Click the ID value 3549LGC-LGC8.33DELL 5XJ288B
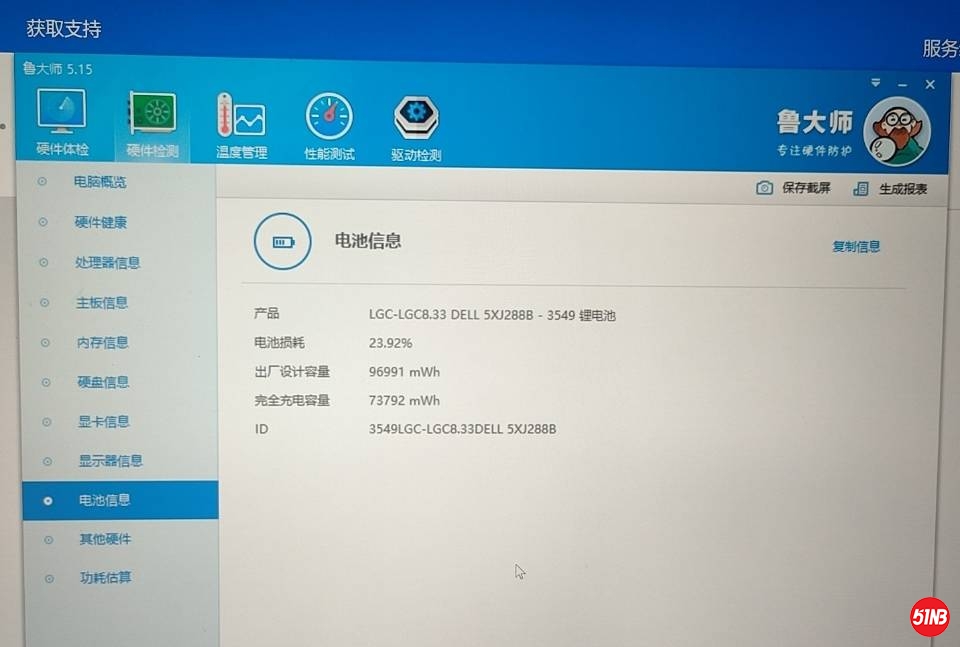This screenshot has height=647, width=960. click(462, 429)
